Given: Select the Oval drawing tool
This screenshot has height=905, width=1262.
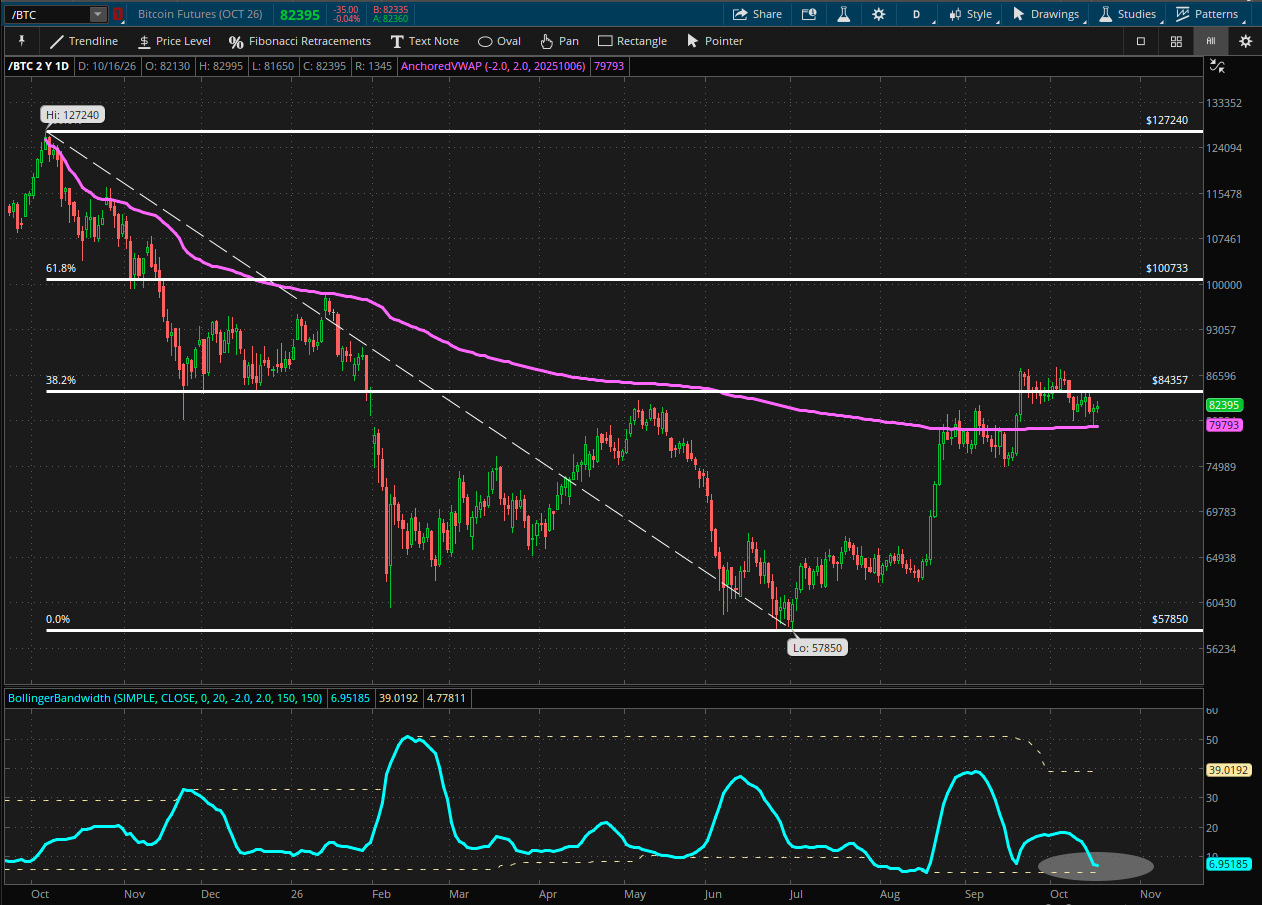Looking at the screenshot, I should (x=499, y=41).
